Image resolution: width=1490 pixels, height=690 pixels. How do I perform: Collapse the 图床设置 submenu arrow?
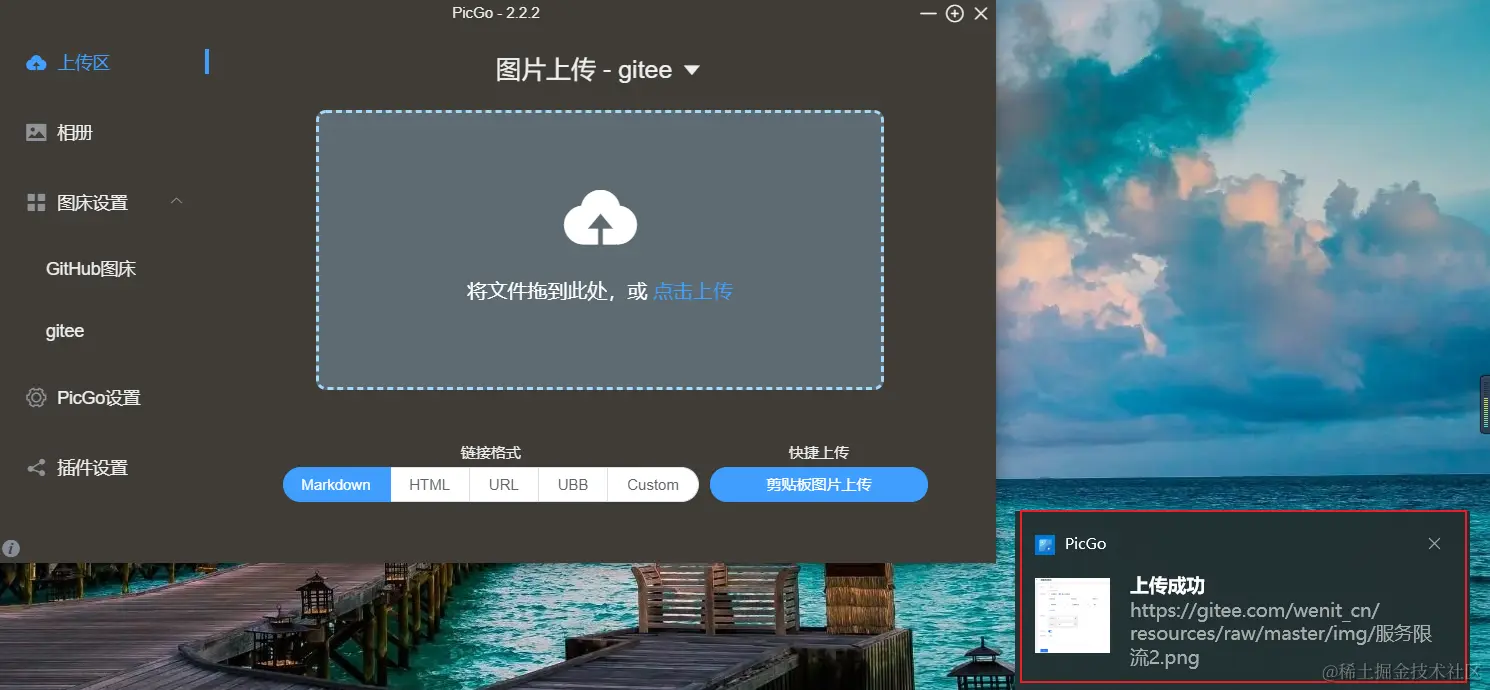[x=176, y=201]
